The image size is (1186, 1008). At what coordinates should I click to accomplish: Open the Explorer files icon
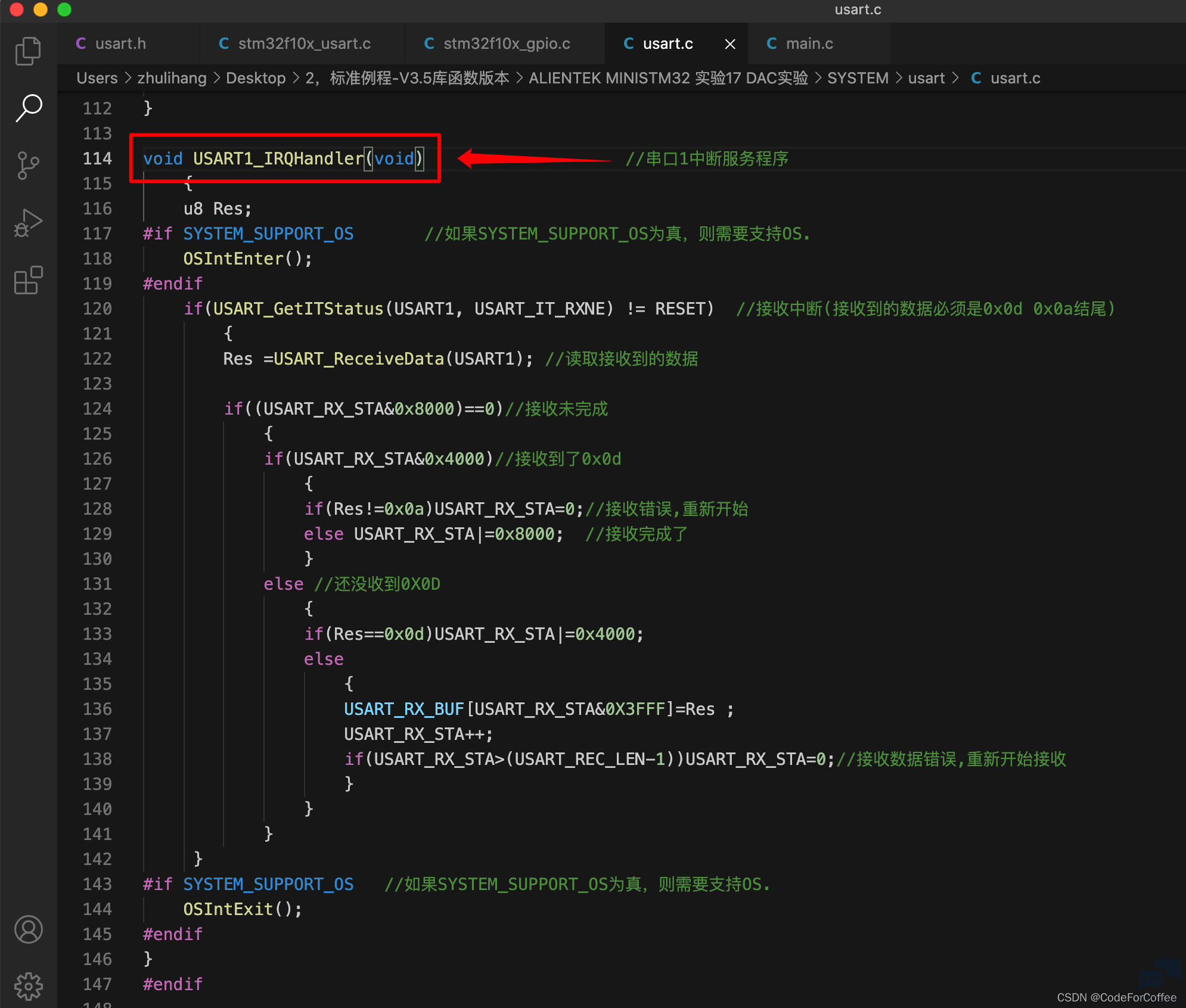coord(28,51)
